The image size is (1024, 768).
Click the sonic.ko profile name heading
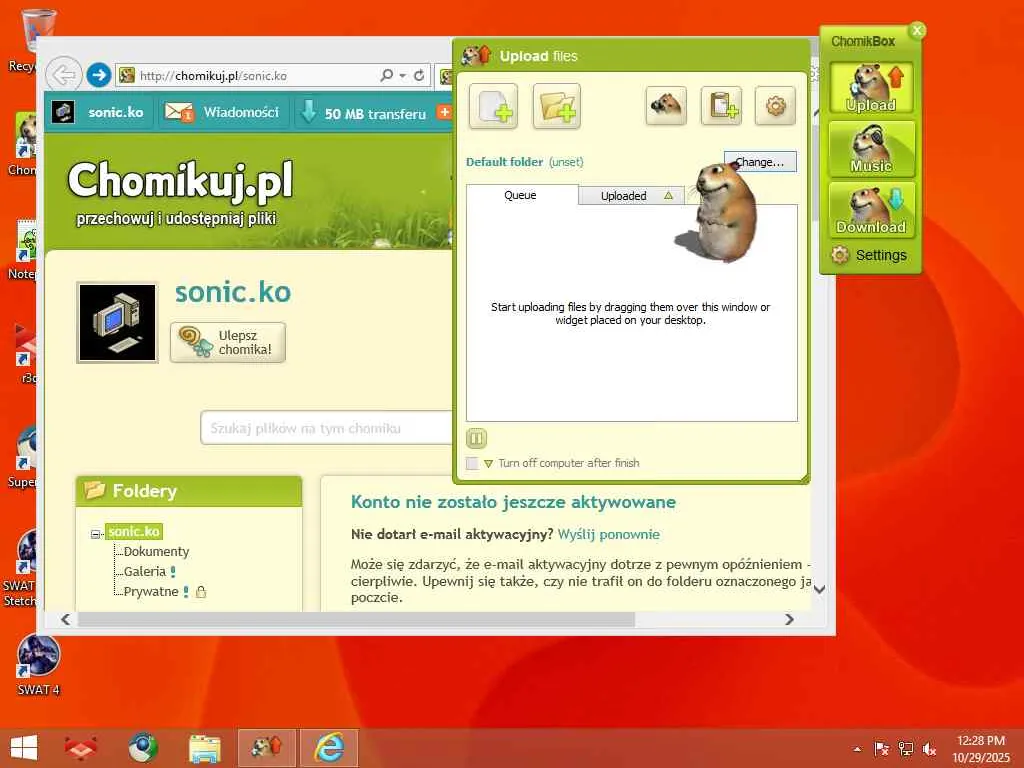[x=232, y=292]
